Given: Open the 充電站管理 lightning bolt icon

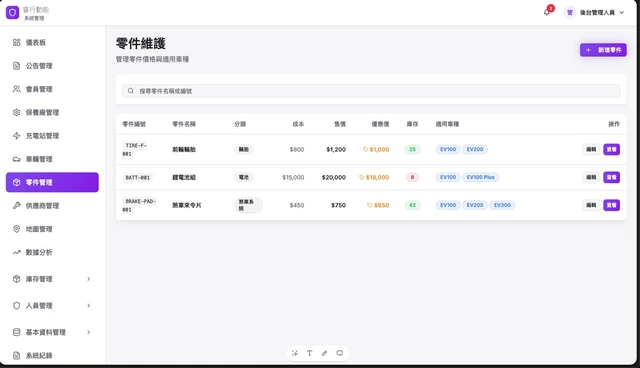Looking at the screenshot, I should 16,135.
